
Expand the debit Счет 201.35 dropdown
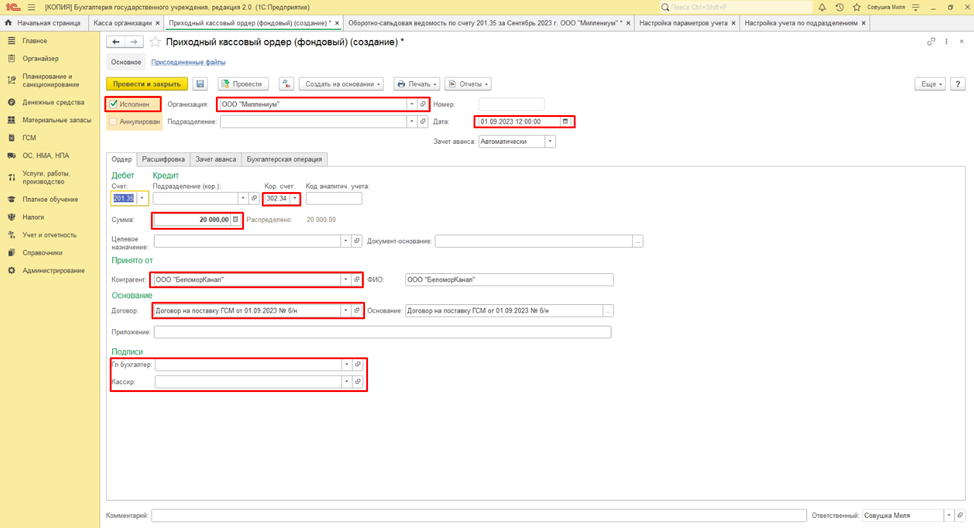(142, 198)
